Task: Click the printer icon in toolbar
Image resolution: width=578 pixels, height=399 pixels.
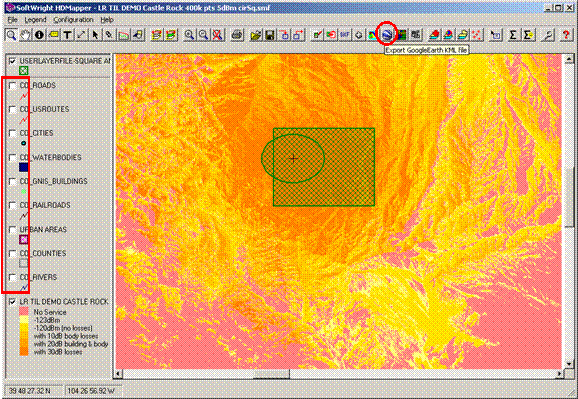Action: coord(237,35)
